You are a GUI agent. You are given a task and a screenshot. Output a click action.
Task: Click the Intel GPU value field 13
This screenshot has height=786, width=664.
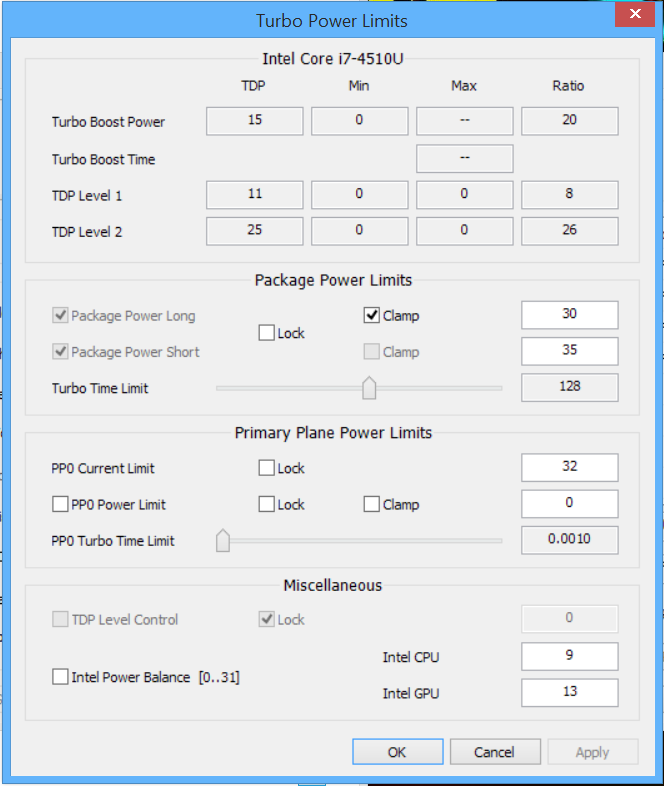(570, 693)
